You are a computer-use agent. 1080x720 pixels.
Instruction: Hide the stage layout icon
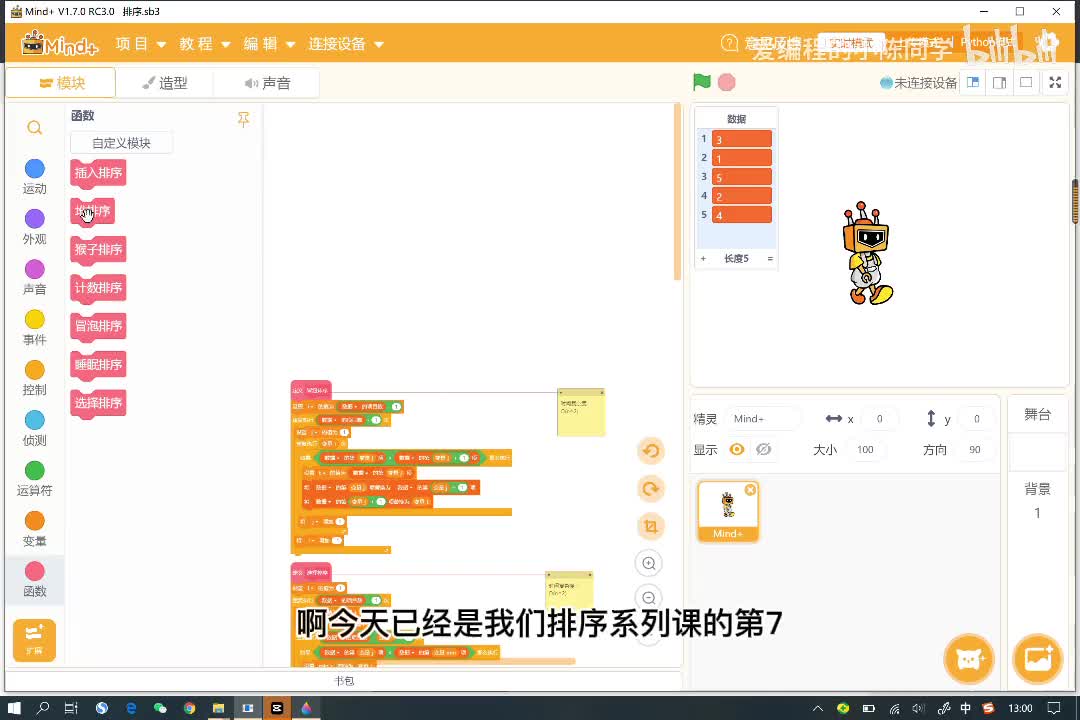pyautogui.click(x=1026, y=83)
